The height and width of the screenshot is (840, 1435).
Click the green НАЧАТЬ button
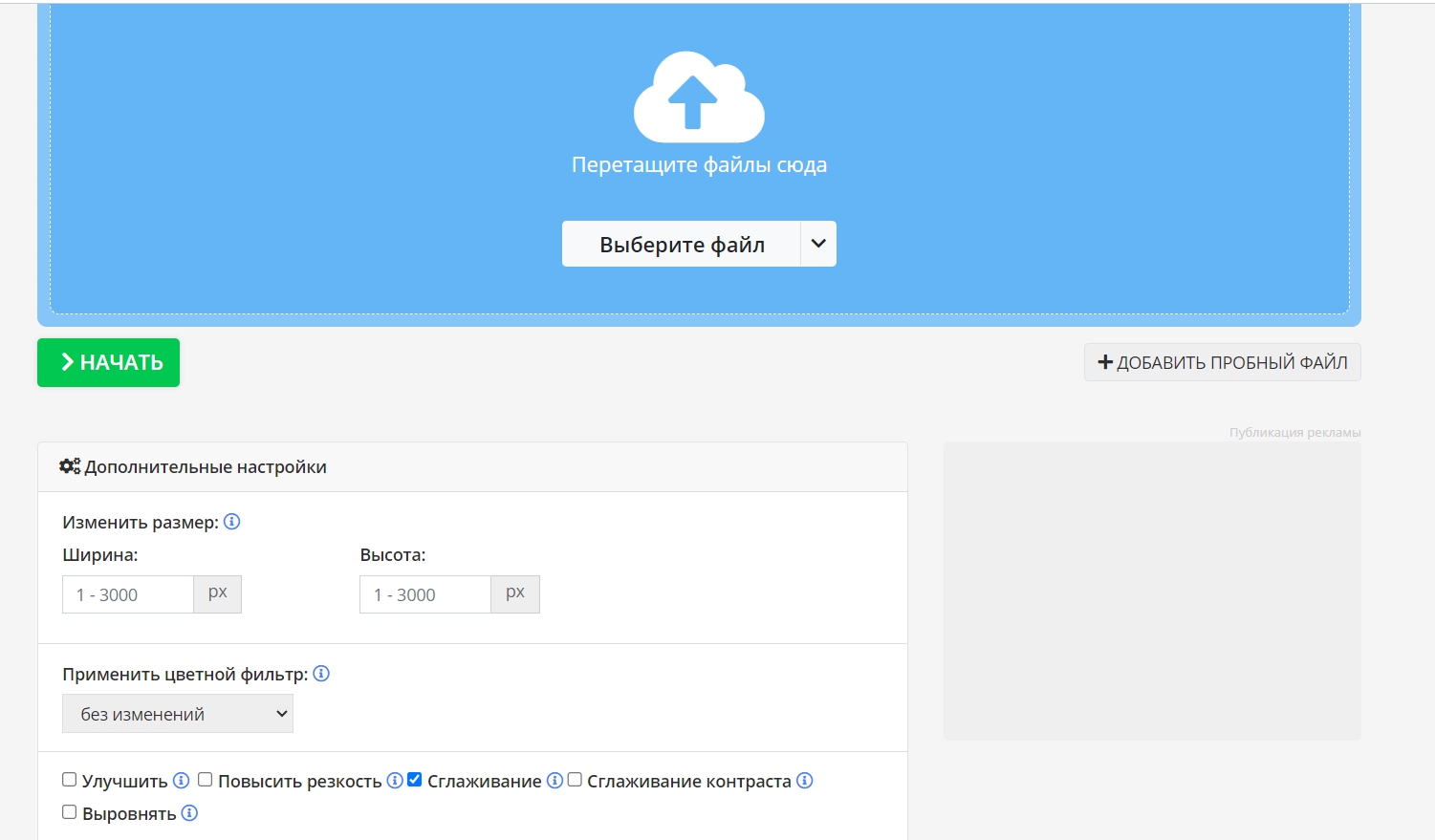[x=108, y=362]
